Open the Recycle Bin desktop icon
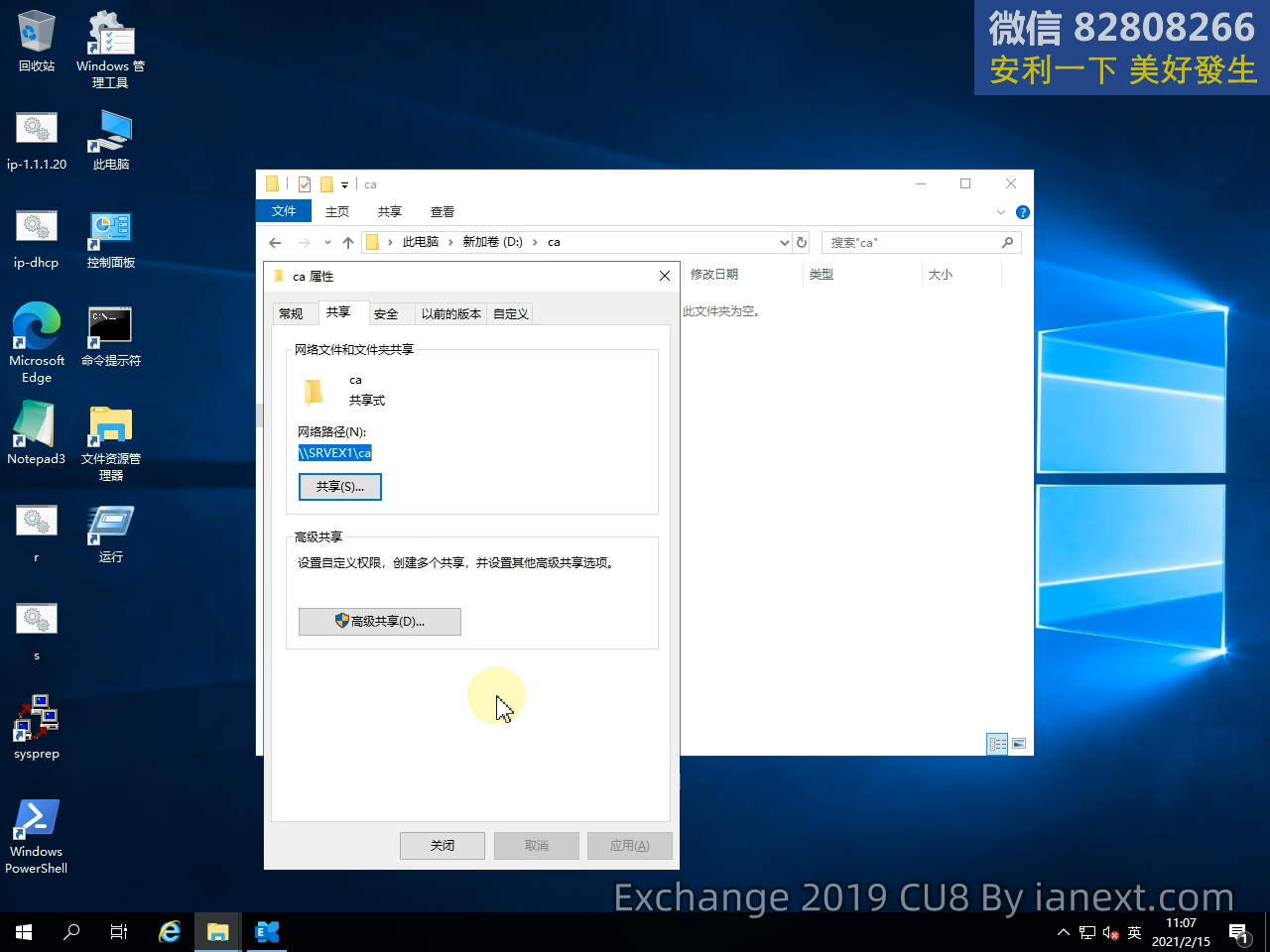Image resolution: width=1270 pixels, height=952 pixels. [37, 42]
